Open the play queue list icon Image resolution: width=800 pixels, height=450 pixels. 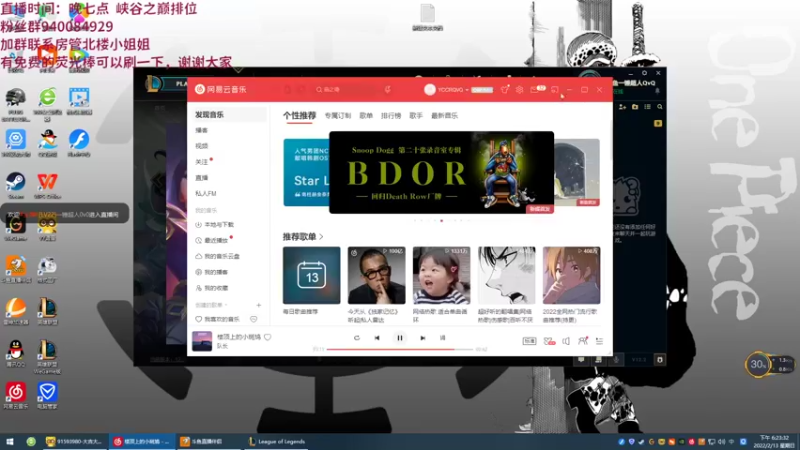[x=599, y=341]
